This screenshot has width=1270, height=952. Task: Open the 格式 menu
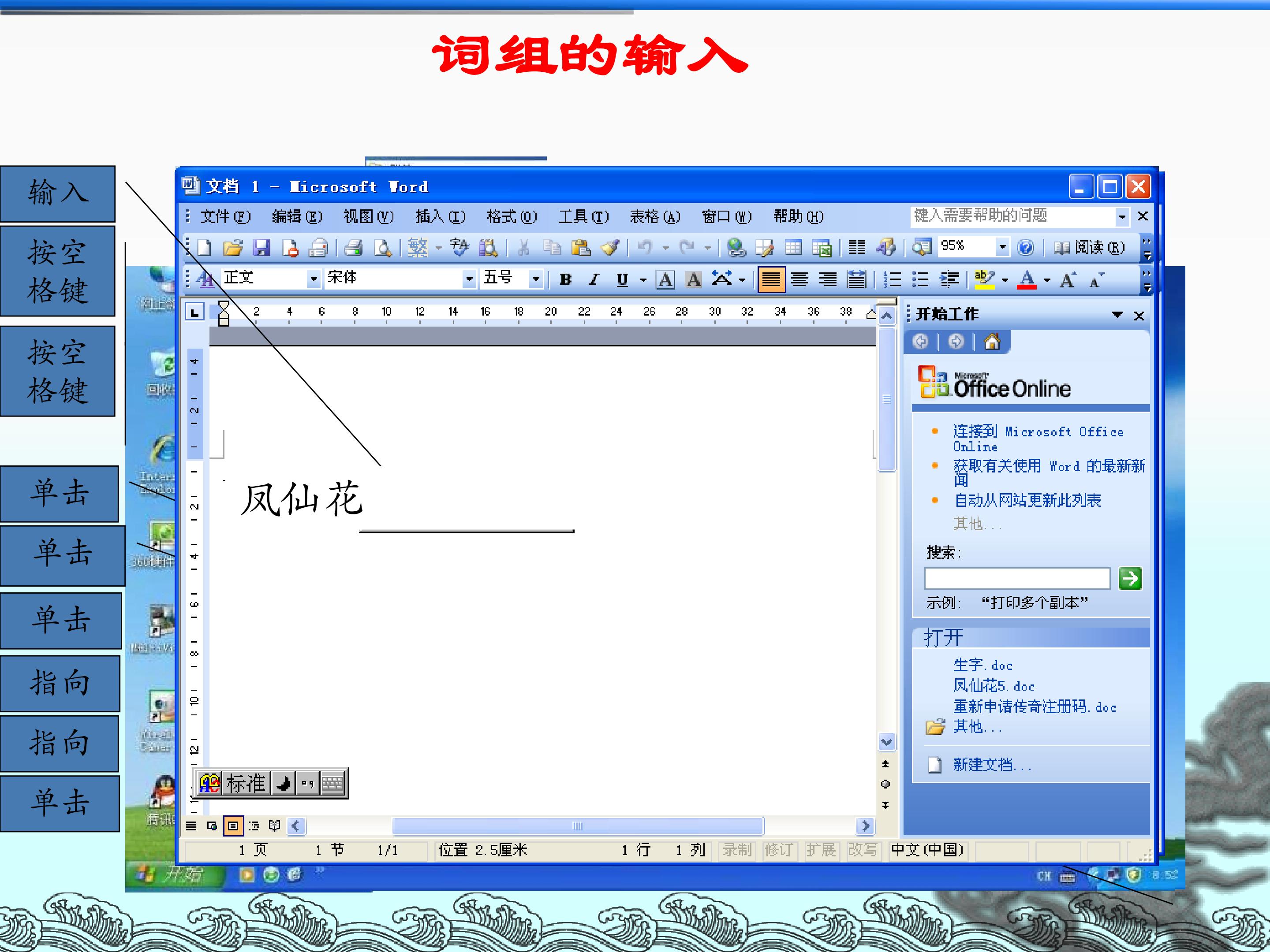pos(512,216)
